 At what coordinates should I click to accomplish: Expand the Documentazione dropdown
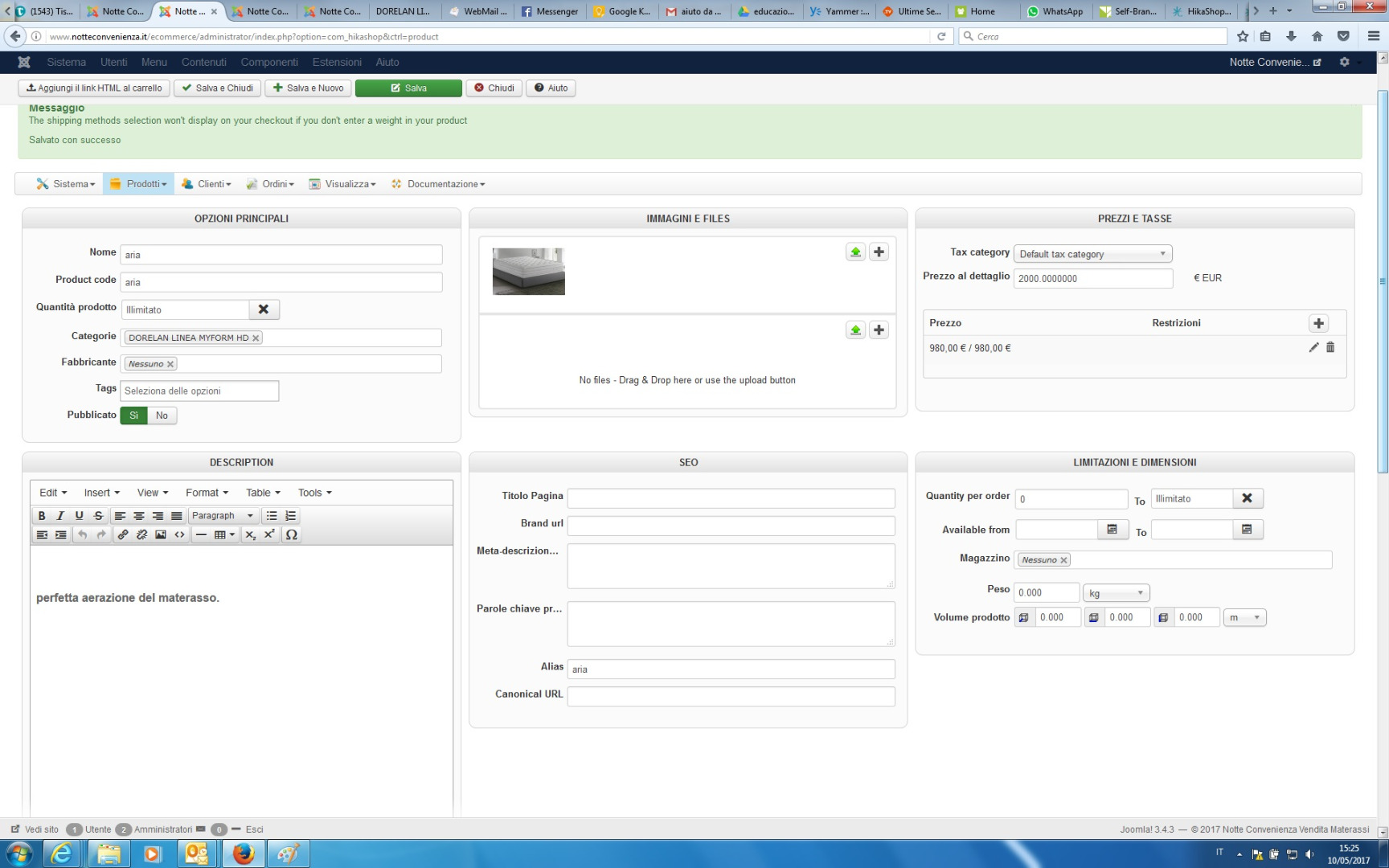pos(438,184)
